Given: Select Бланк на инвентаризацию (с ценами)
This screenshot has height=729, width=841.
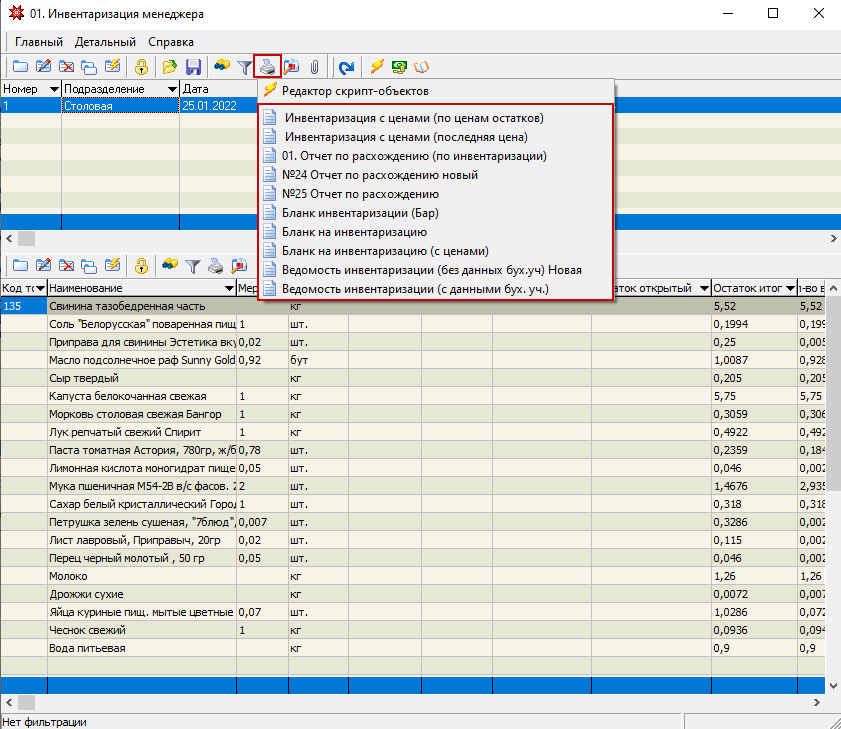Looking at the screenshot, I should (x=436, y=251).
